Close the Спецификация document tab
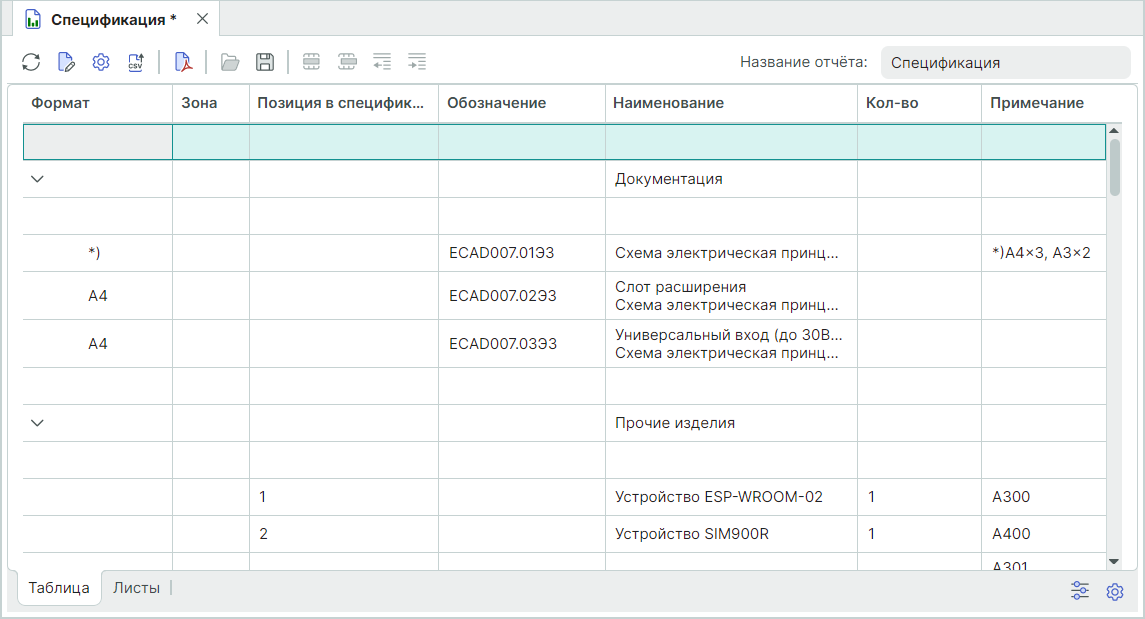The height and width of the screenshot is (619, 1145). click(202, 19)
